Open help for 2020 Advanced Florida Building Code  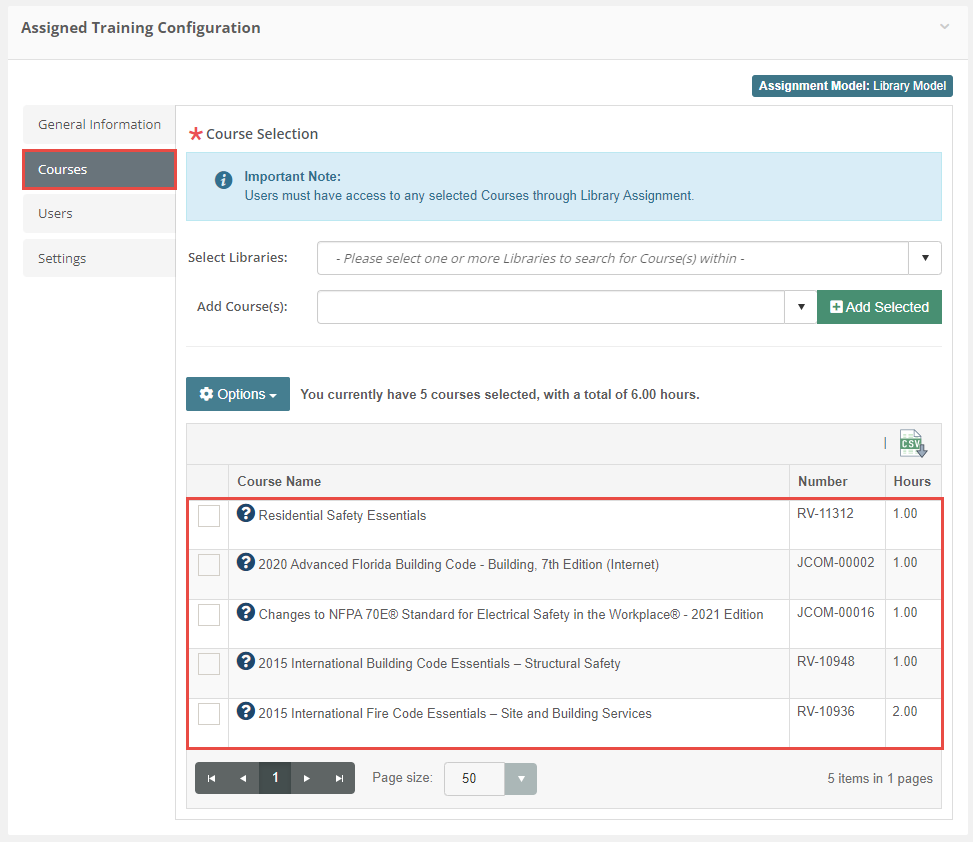[x=246, y=562]
